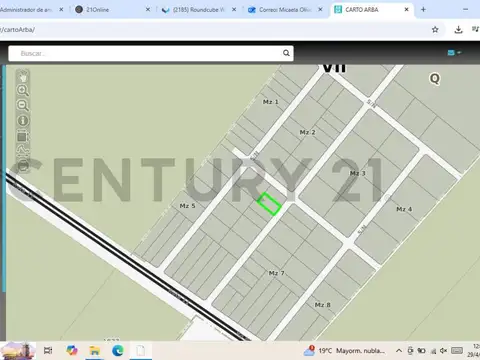Show hidden system tray icons
The image size is (480, 360).
[x=399, y=351]
